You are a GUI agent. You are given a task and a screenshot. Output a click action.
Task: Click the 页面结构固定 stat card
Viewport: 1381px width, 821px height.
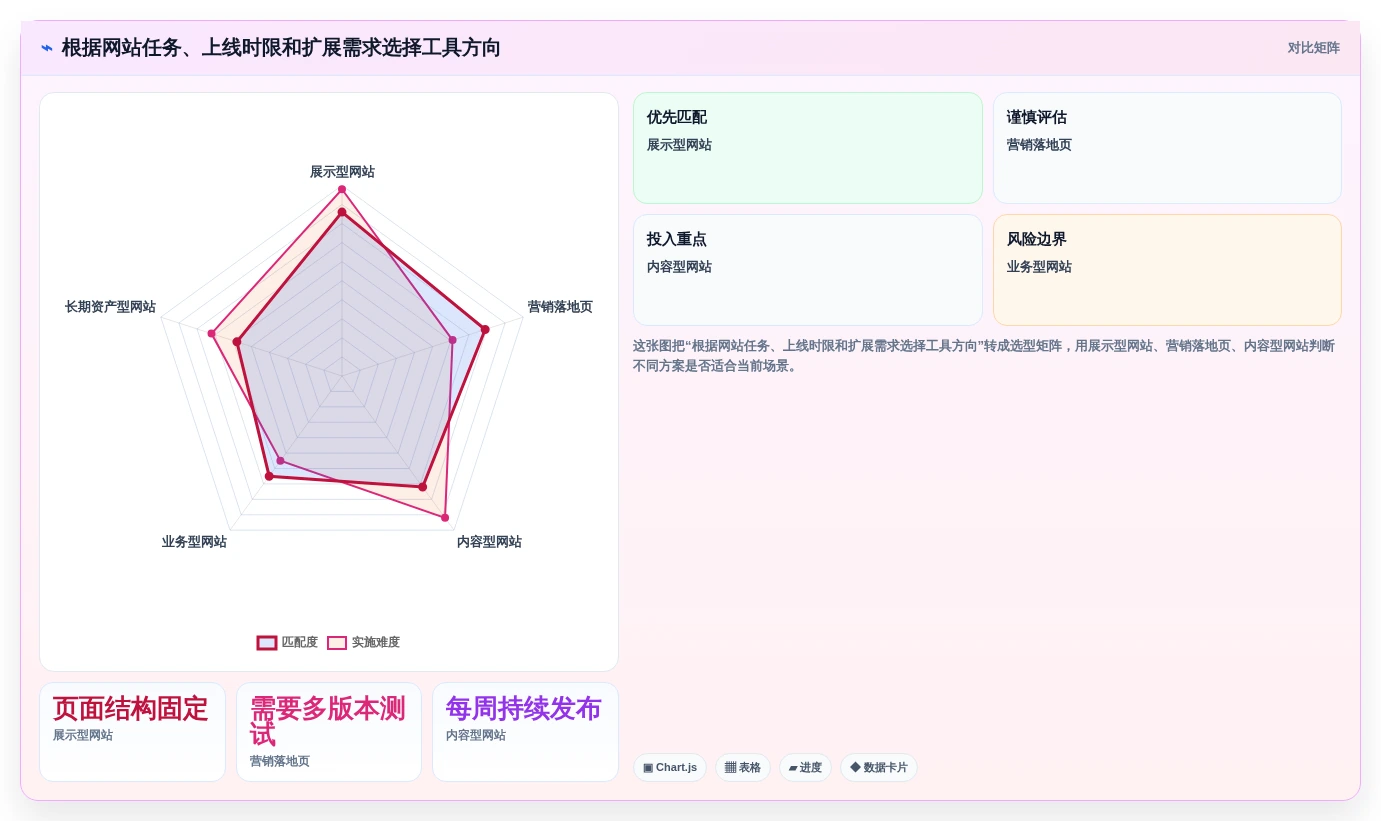click(x=132, y=732)
